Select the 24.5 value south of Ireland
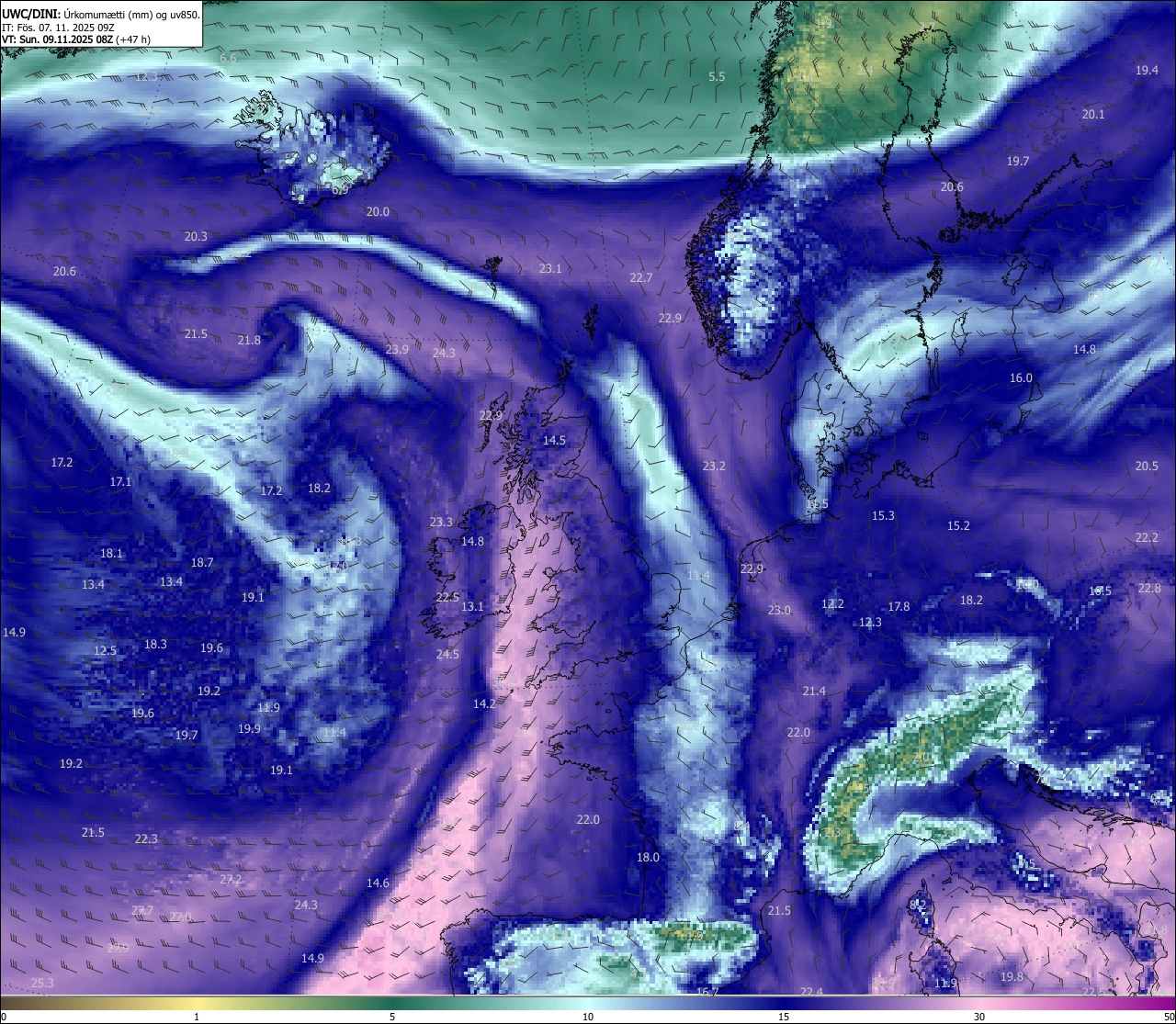Viewport: 1176px width, 1024px height. [447, 654]
